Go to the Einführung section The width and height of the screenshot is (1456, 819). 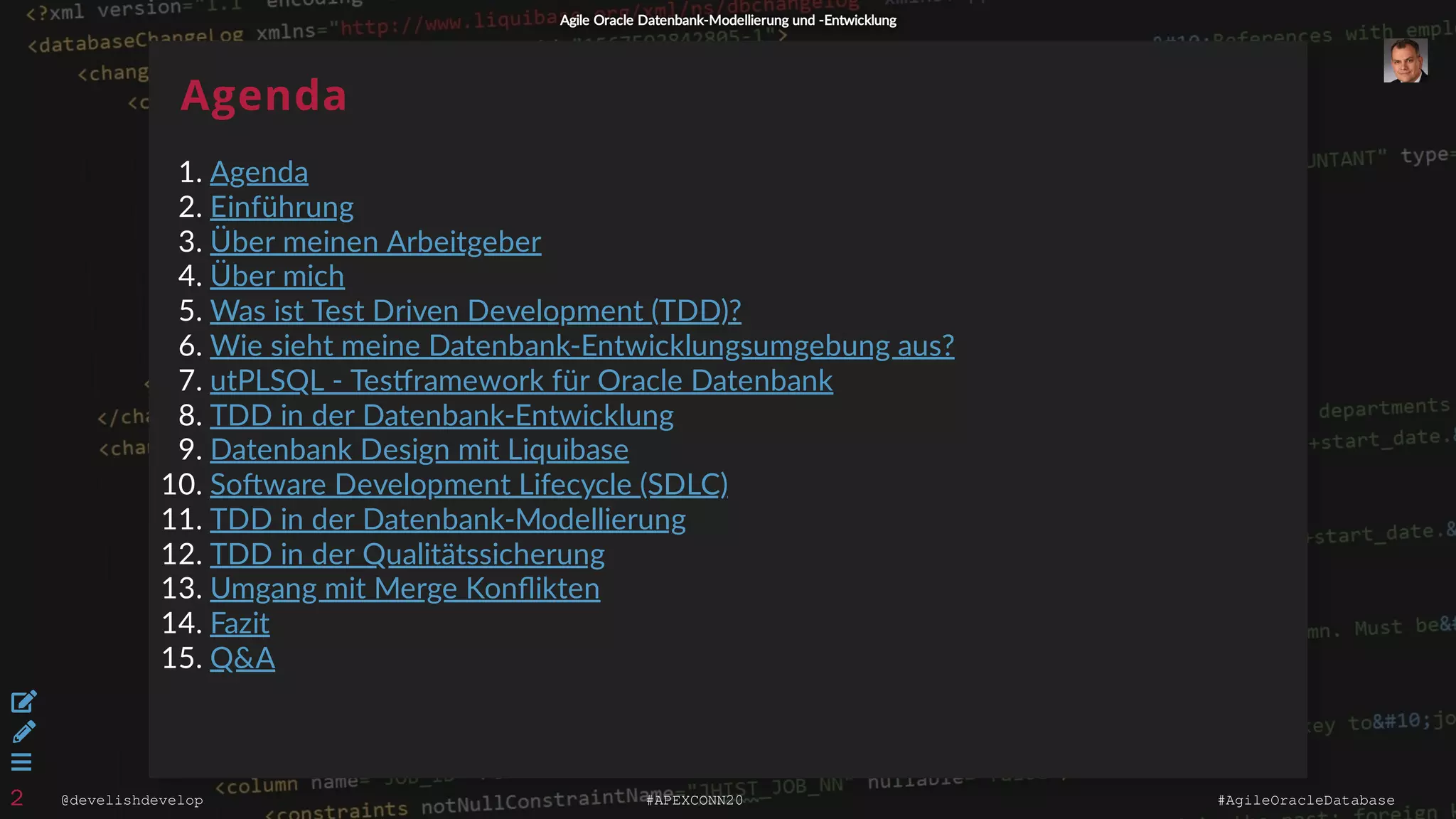pos(282,207)
